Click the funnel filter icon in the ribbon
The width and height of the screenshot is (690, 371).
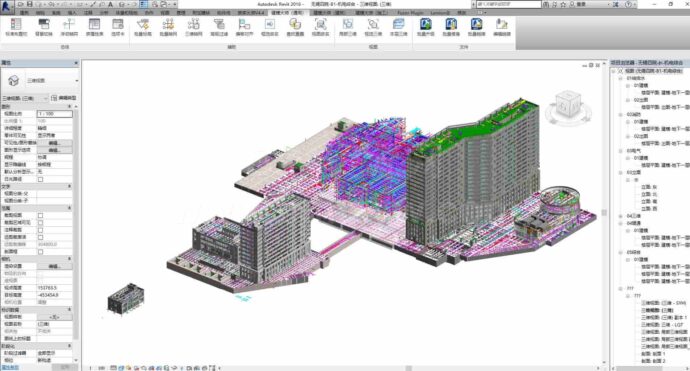pos(219,24)
